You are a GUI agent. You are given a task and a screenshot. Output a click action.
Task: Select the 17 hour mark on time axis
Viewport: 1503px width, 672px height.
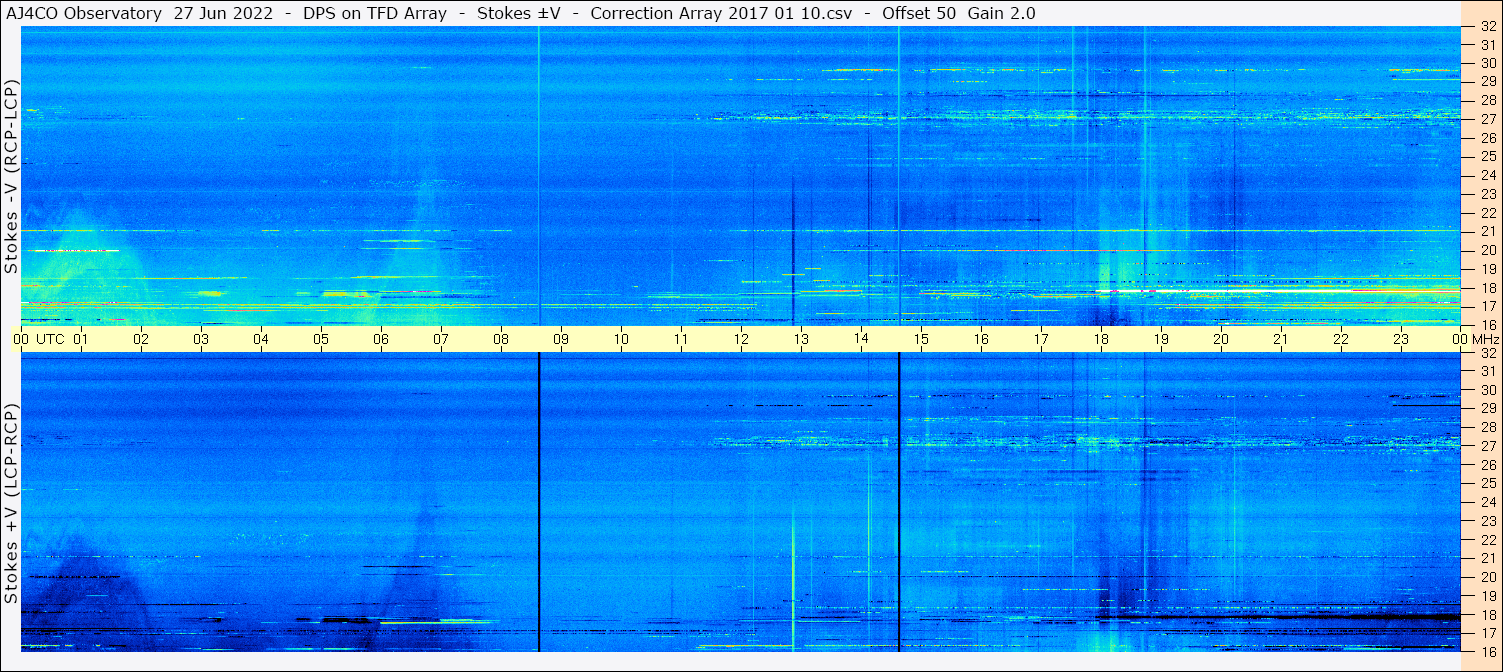[1041, 339]
